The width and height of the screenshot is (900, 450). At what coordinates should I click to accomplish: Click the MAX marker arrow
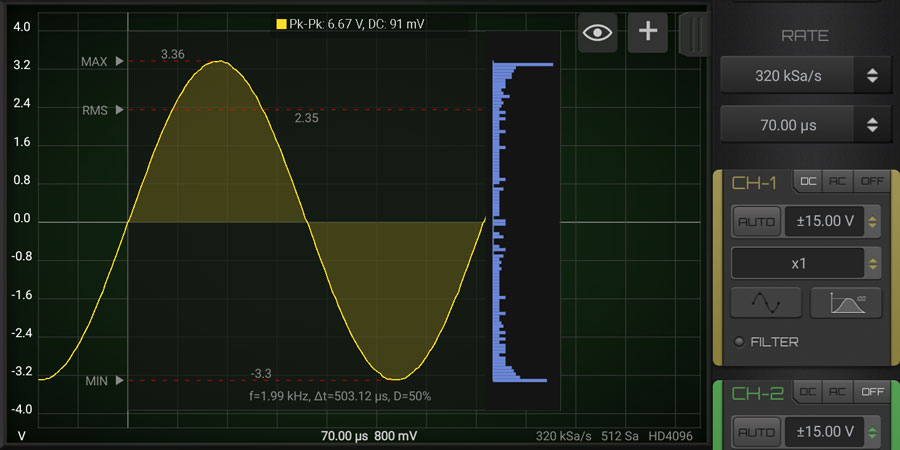click(120, 62)
